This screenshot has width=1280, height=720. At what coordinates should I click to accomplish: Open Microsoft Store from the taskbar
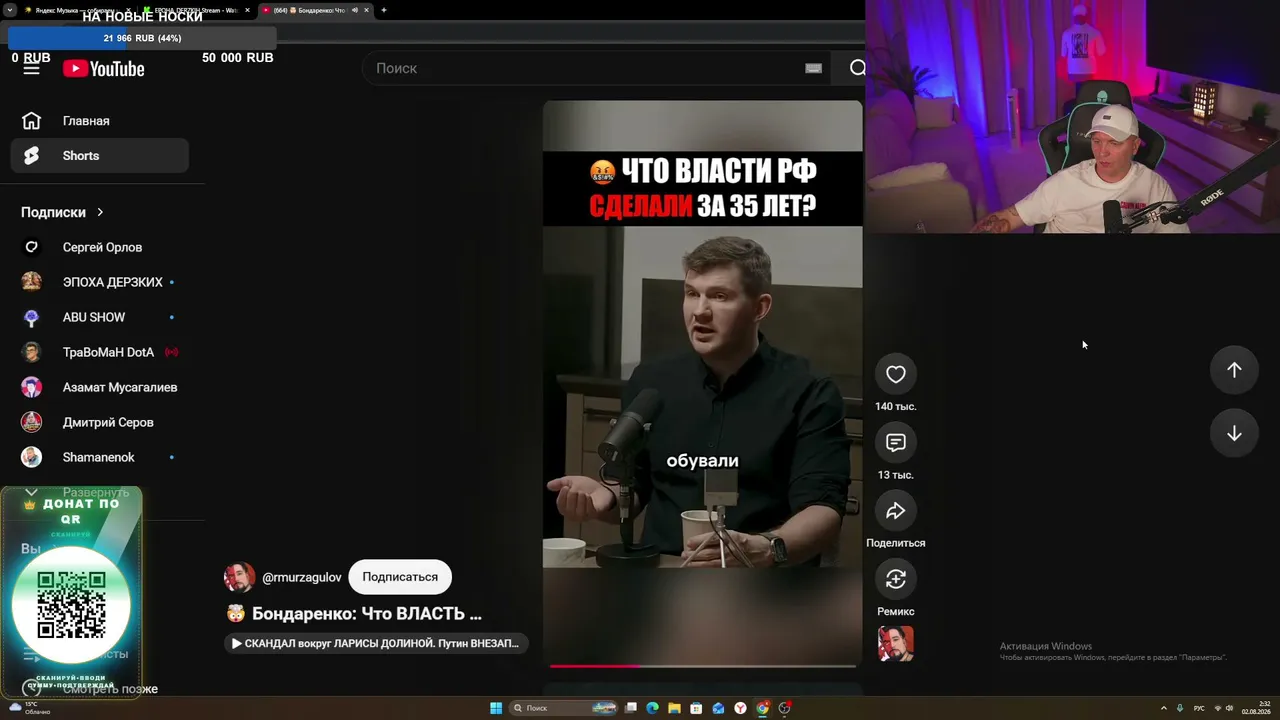pos(697,708)
